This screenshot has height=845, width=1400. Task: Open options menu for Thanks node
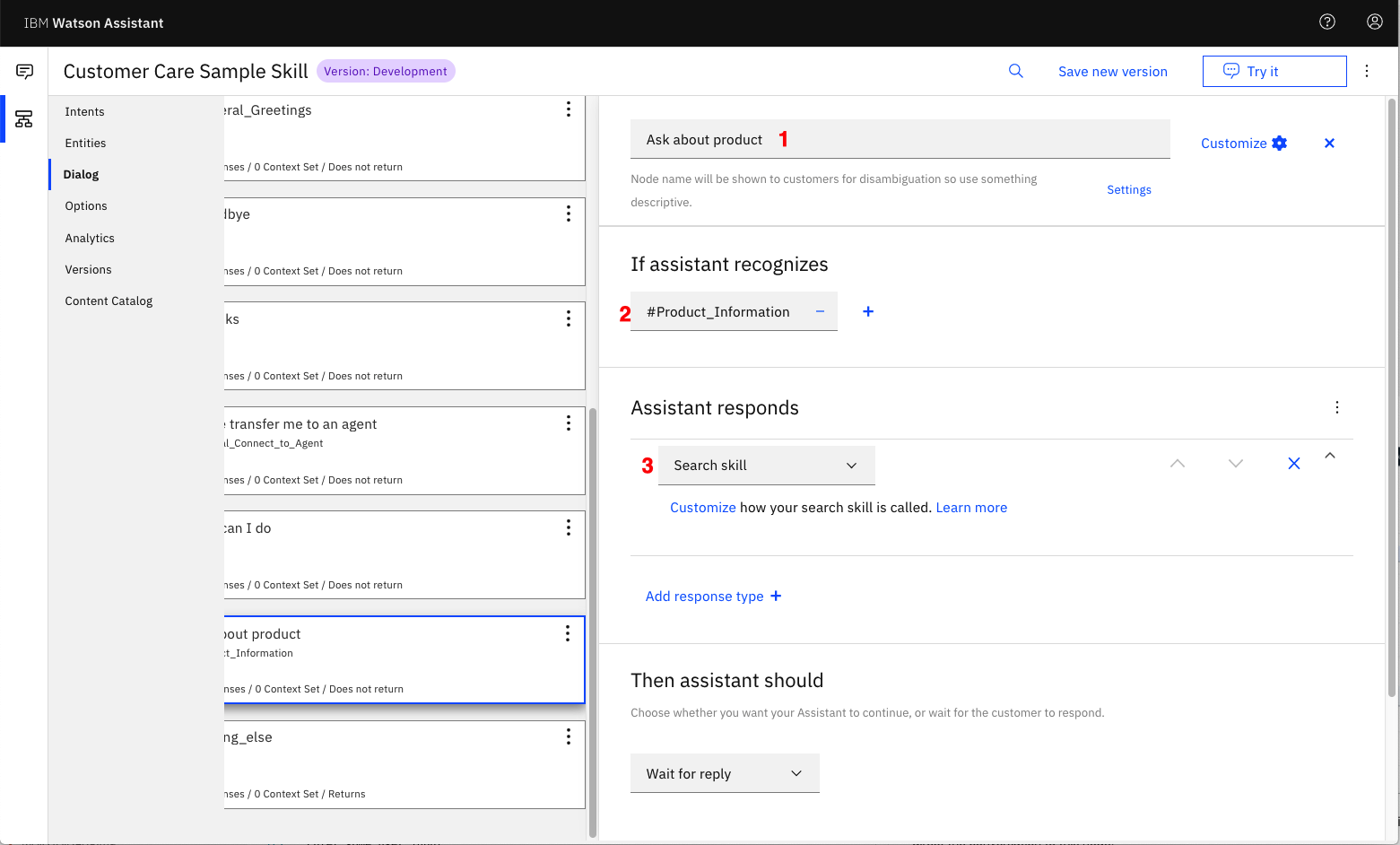pos(568,318)
